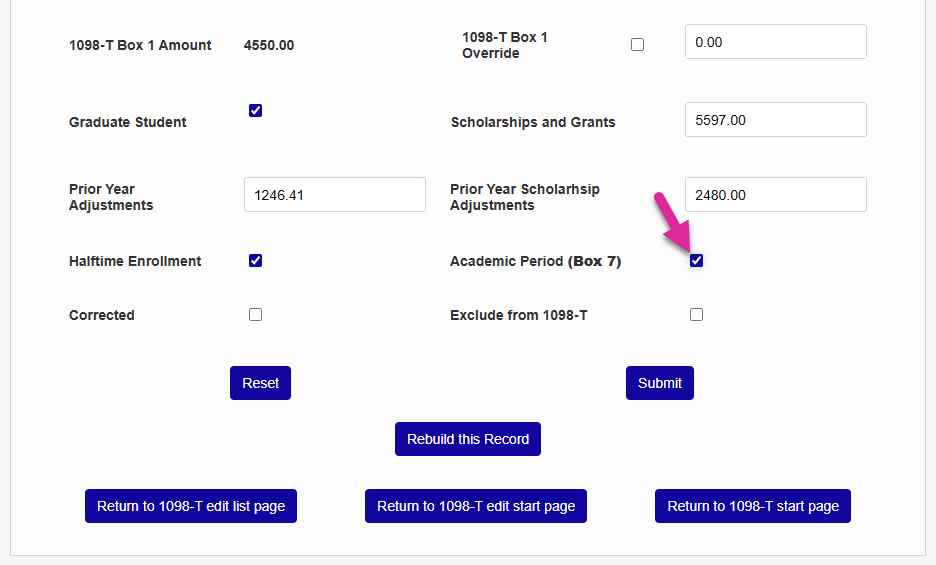Click the Graduate Student label text
Viewport: 936px width, 565px height.
(x=128, y=122)
